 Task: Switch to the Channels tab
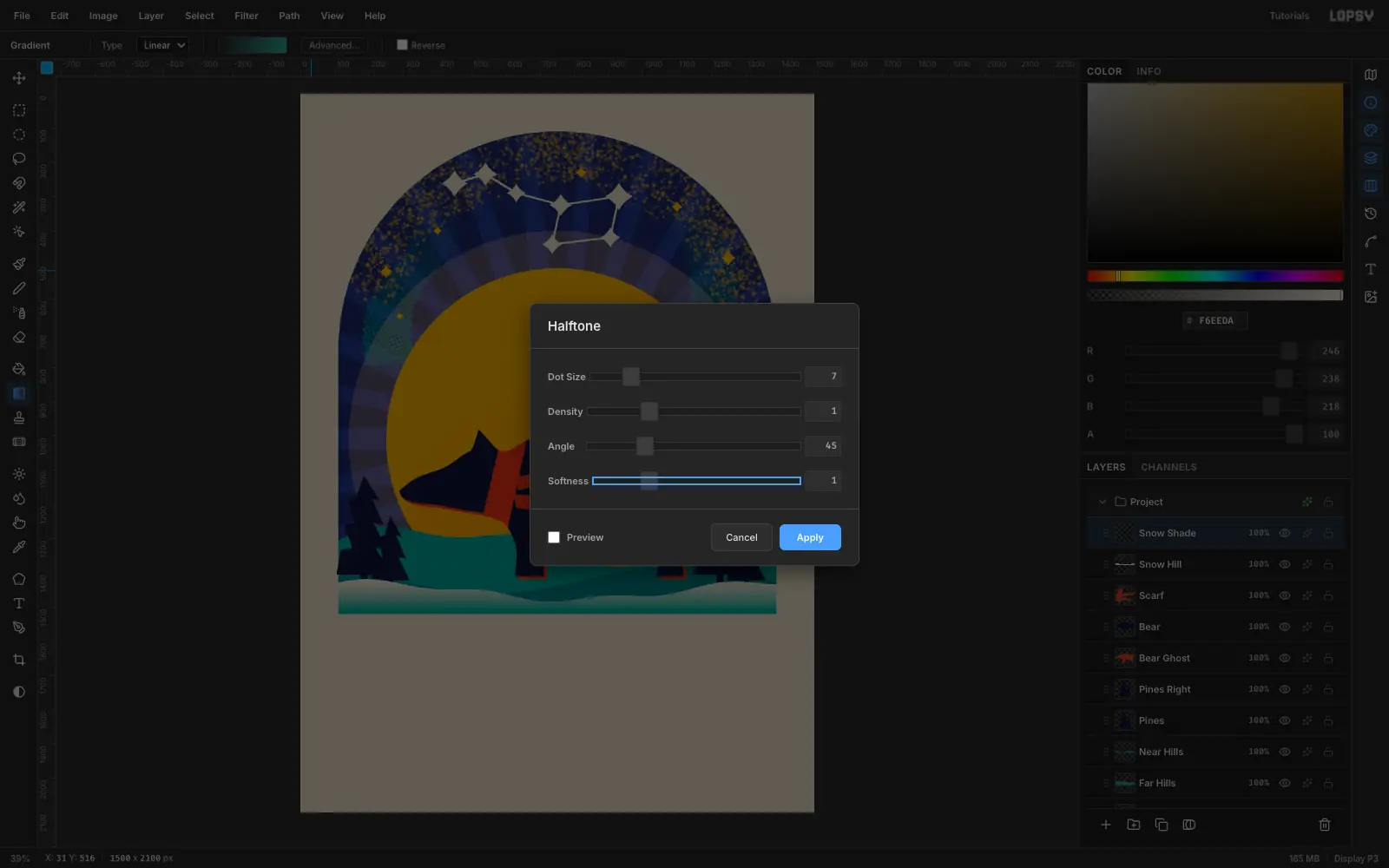(x=1168, y=467)
